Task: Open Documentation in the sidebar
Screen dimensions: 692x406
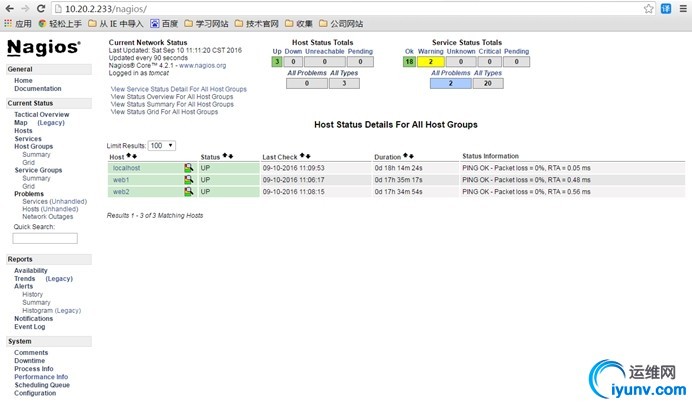Action: tap(38, 88)
